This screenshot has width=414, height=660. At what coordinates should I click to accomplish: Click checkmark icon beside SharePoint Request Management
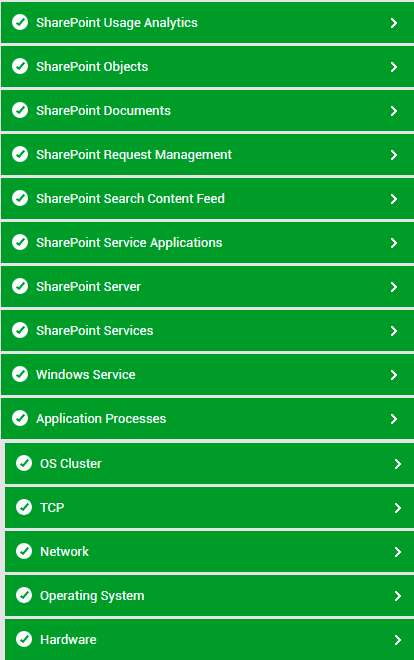tap(20, 154)
